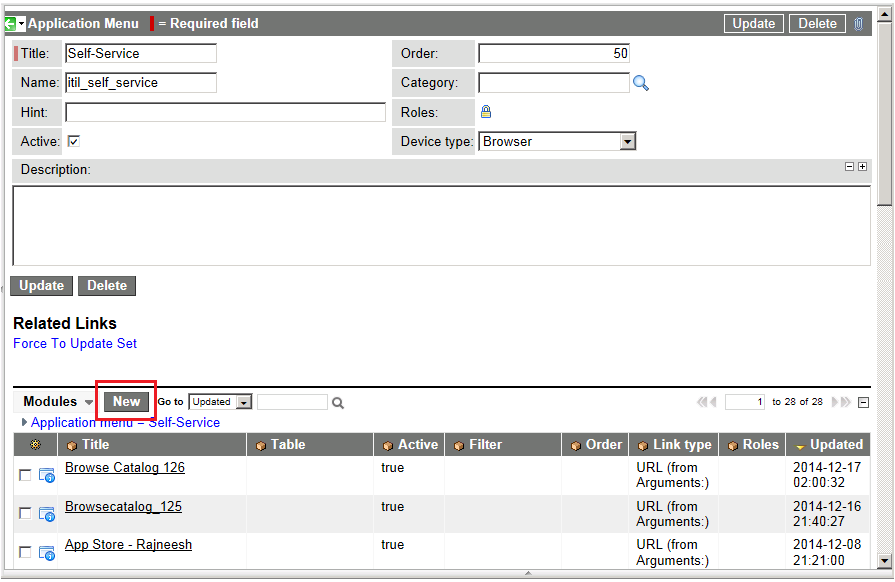
Task: Check the Browsecatalog_125 row checkbox
Action: 25,514
